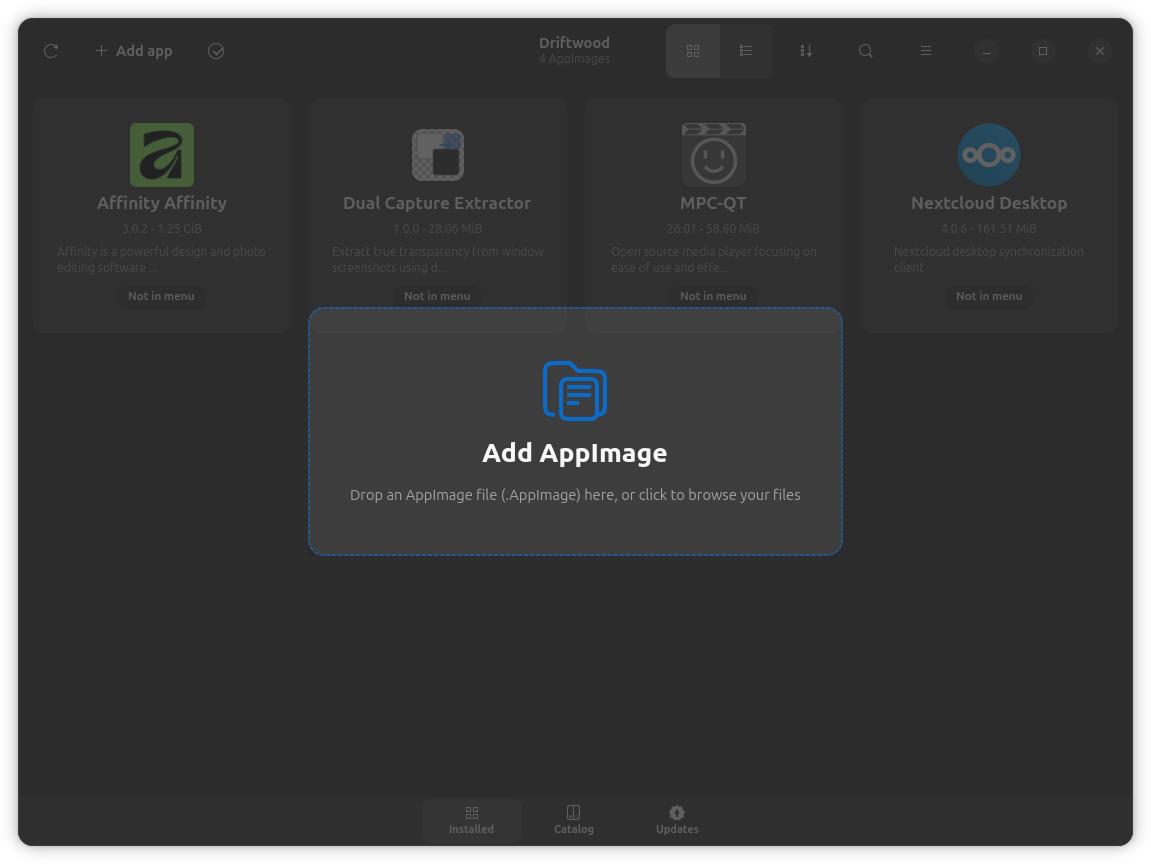Switch to the Catalog tab
This screenshot has width=1151, height=864.
tap(574, 820)
